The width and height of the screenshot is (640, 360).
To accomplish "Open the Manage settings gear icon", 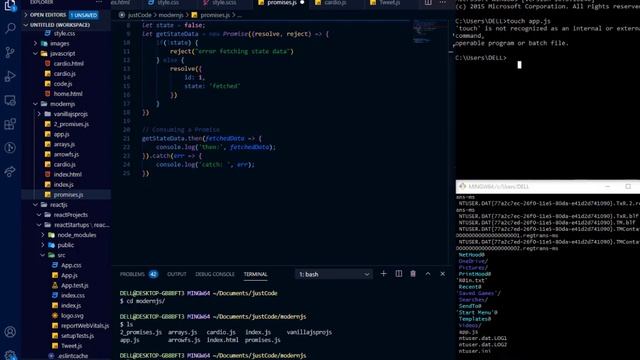I will tap(10, 355).
